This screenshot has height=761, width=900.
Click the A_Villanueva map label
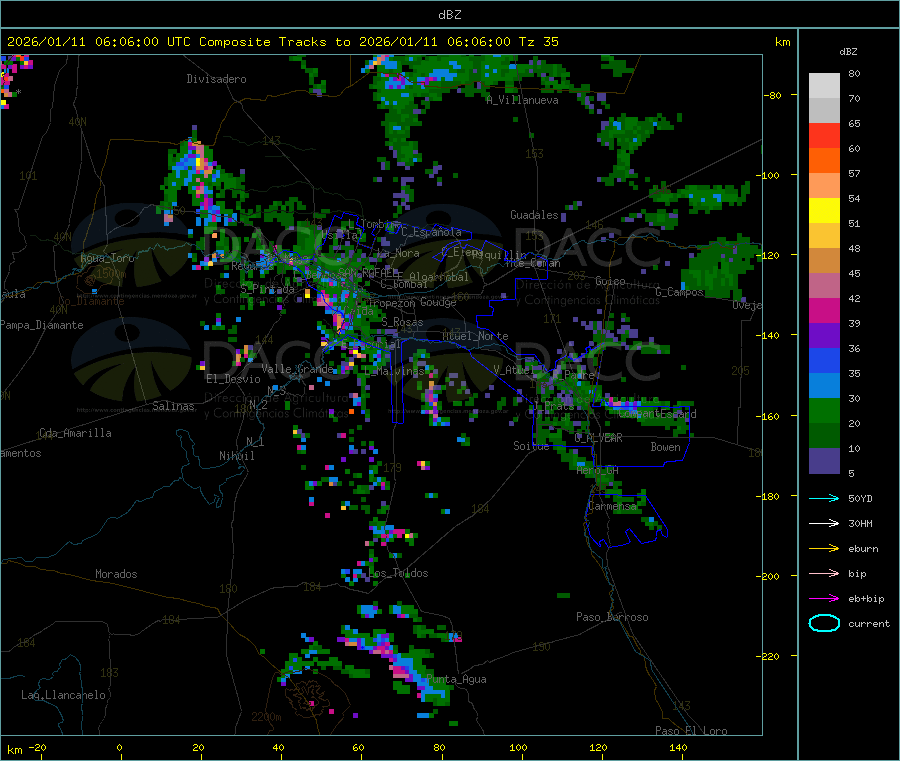click(522, 100)
